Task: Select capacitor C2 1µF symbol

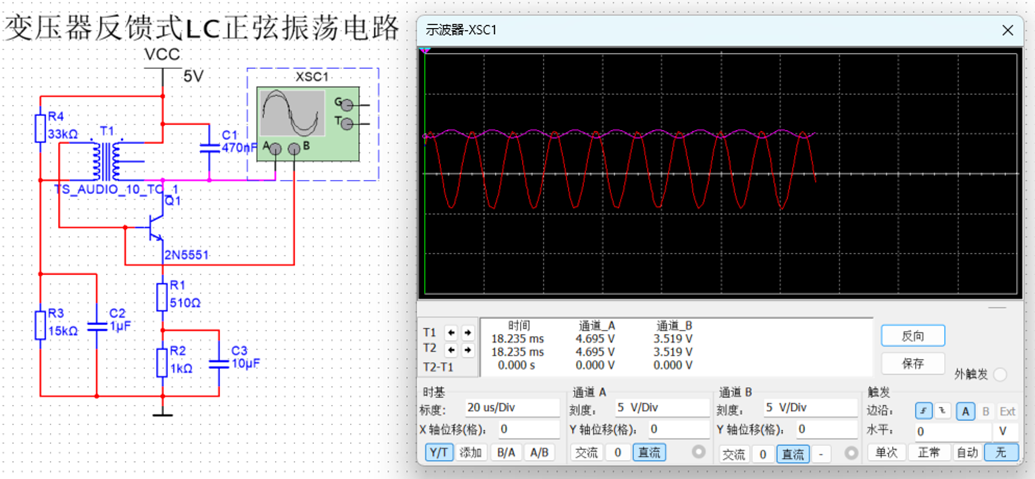Action: [x=97, y=325]
